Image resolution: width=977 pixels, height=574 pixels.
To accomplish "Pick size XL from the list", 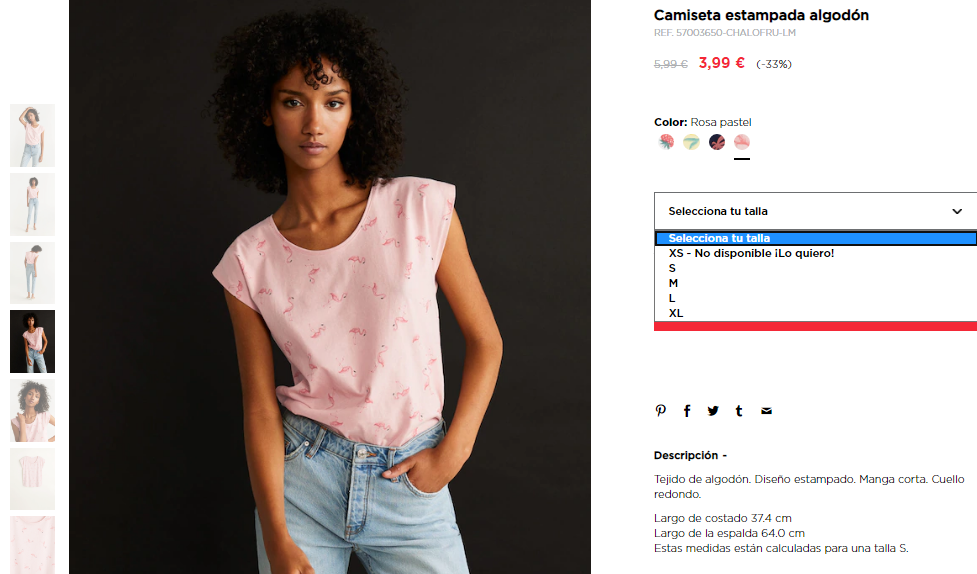I will click(x=816, y=313).
